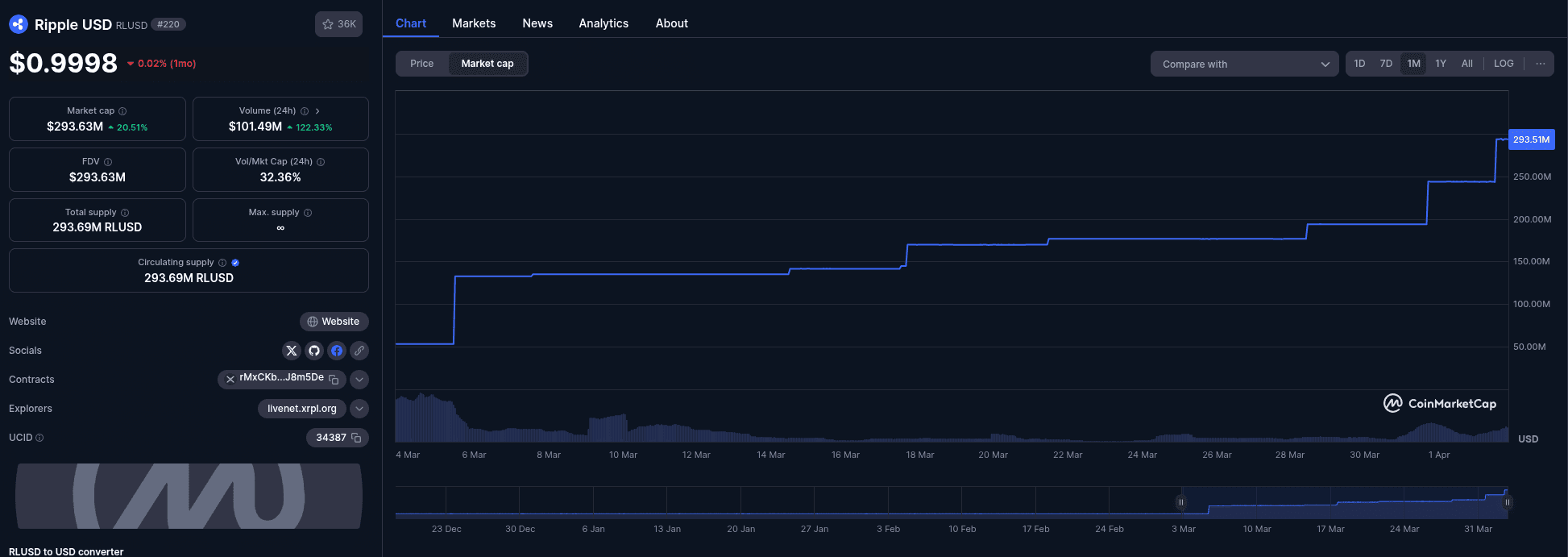Add RLUSD to watchlist via star button
This screenshot has width=1568, height=557.
[x=338, y=24]
